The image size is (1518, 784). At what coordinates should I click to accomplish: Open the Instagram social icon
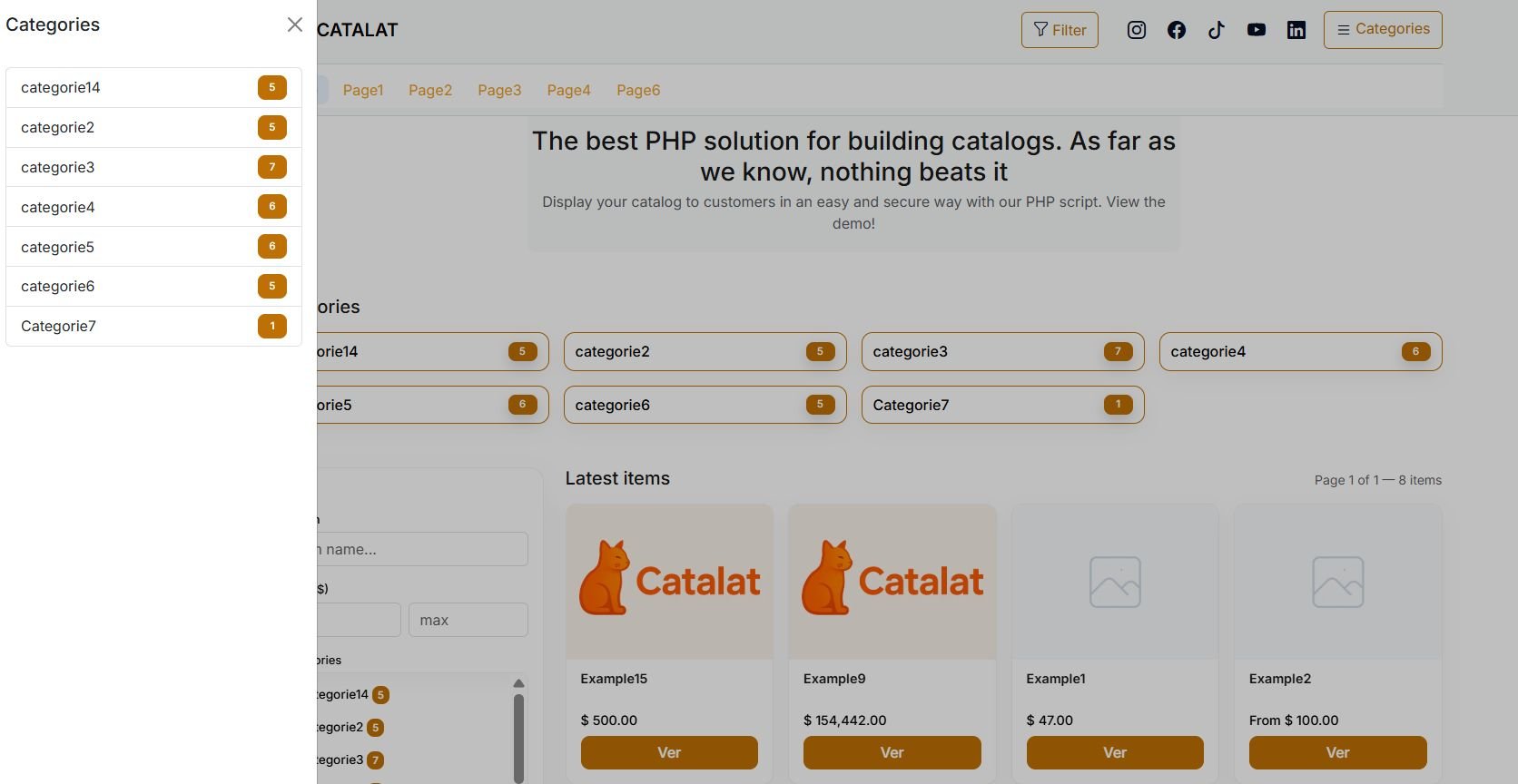1136,30
